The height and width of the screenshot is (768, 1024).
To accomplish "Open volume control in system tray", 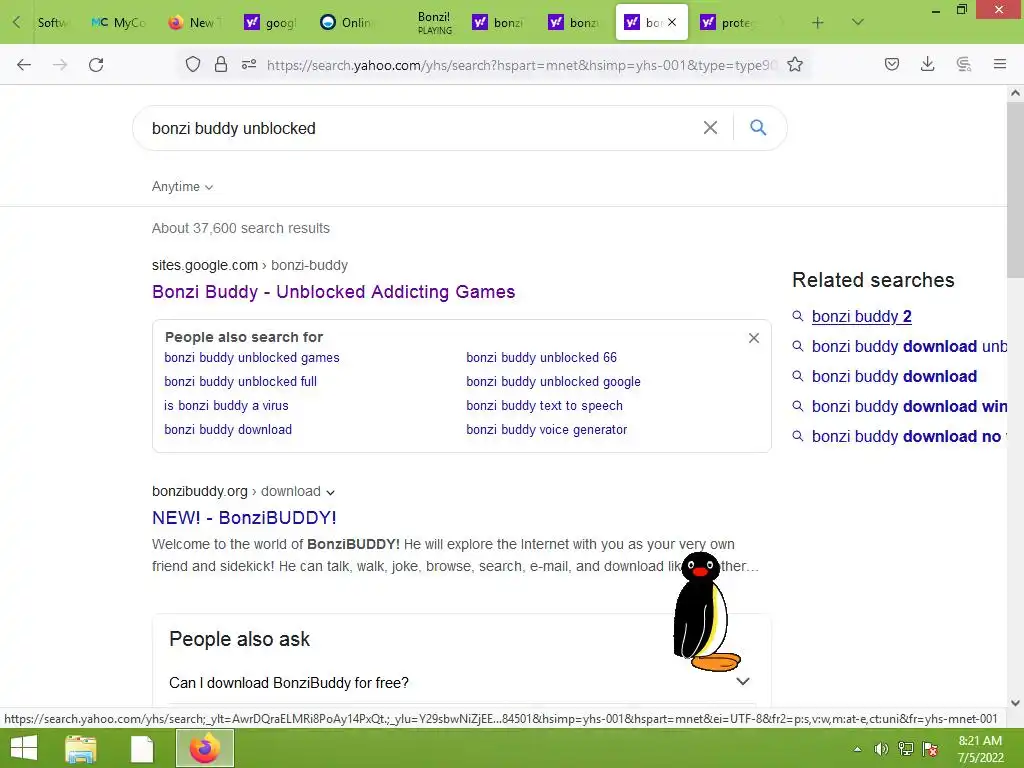I will pos(882,749).
